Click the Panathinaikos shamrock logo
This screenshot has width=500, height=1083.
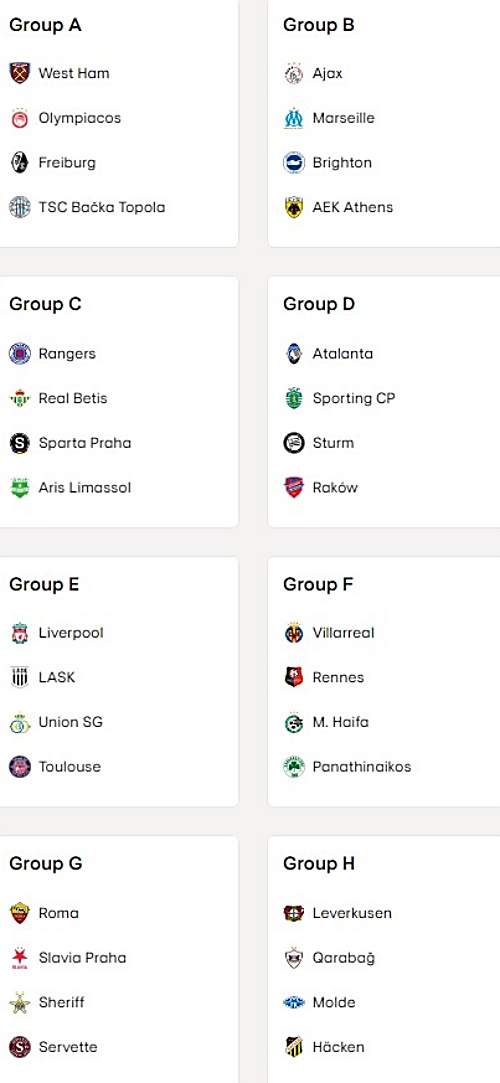[x=294, y=767]
